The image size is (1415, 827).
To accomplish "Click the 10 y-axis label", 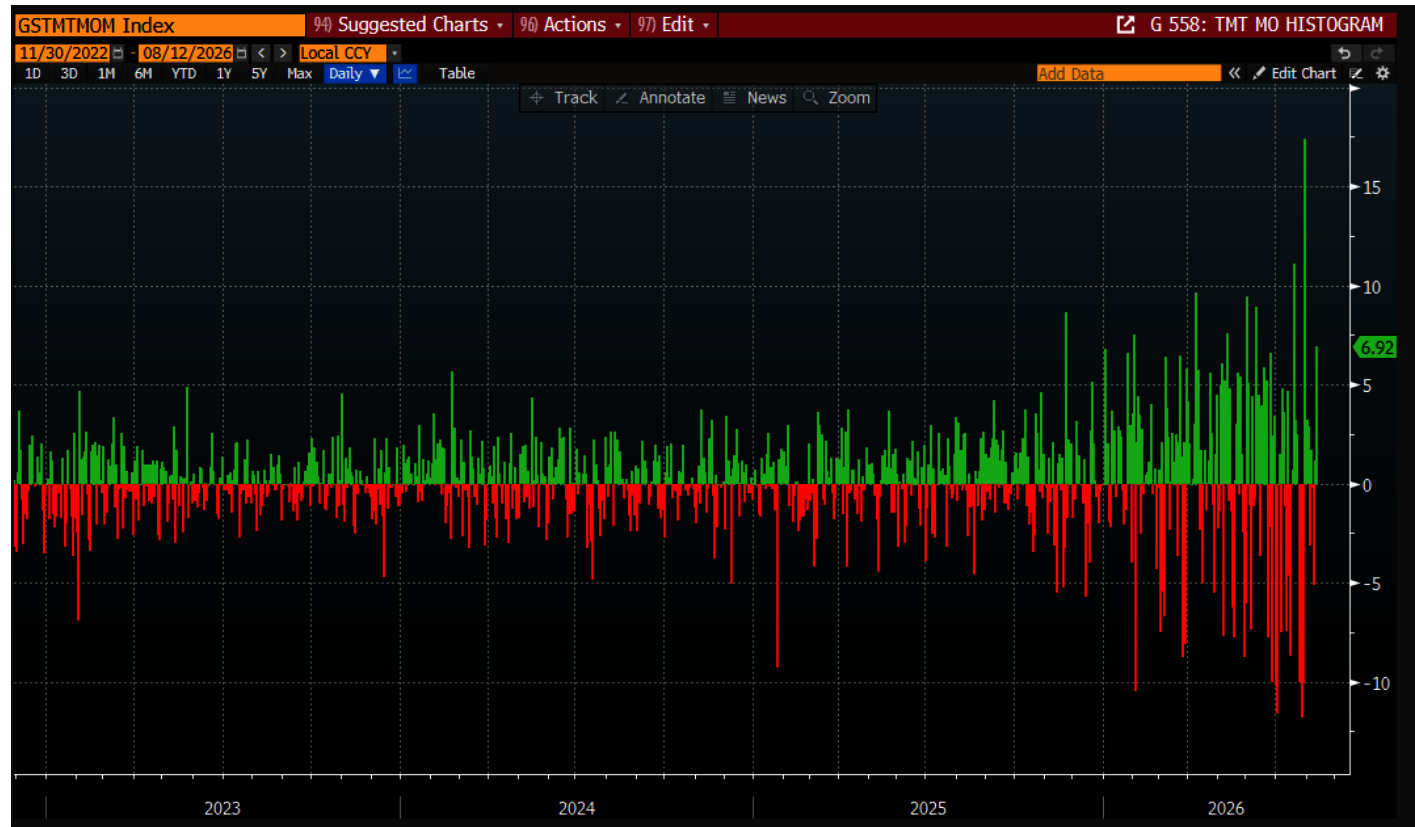I will point(1371,287).
